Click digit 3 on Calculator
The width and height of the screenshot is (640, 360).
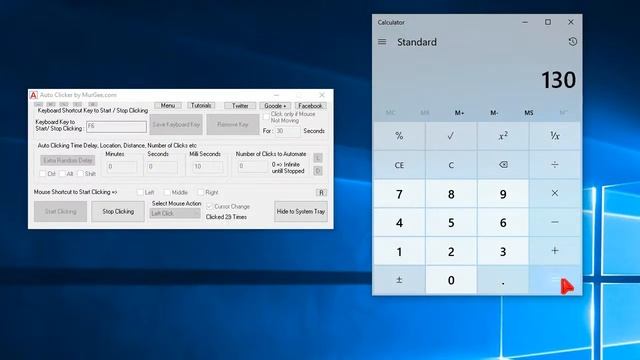point(503,251)
